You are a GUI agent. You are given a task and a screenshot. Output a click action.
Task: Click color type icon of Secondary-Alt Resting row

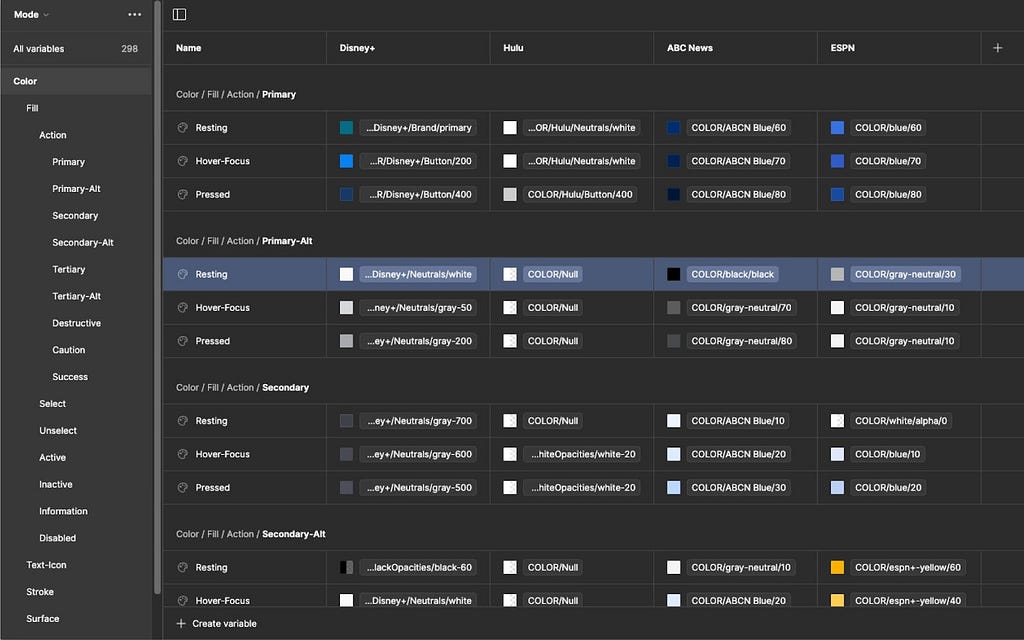click(x=183, y=568)
